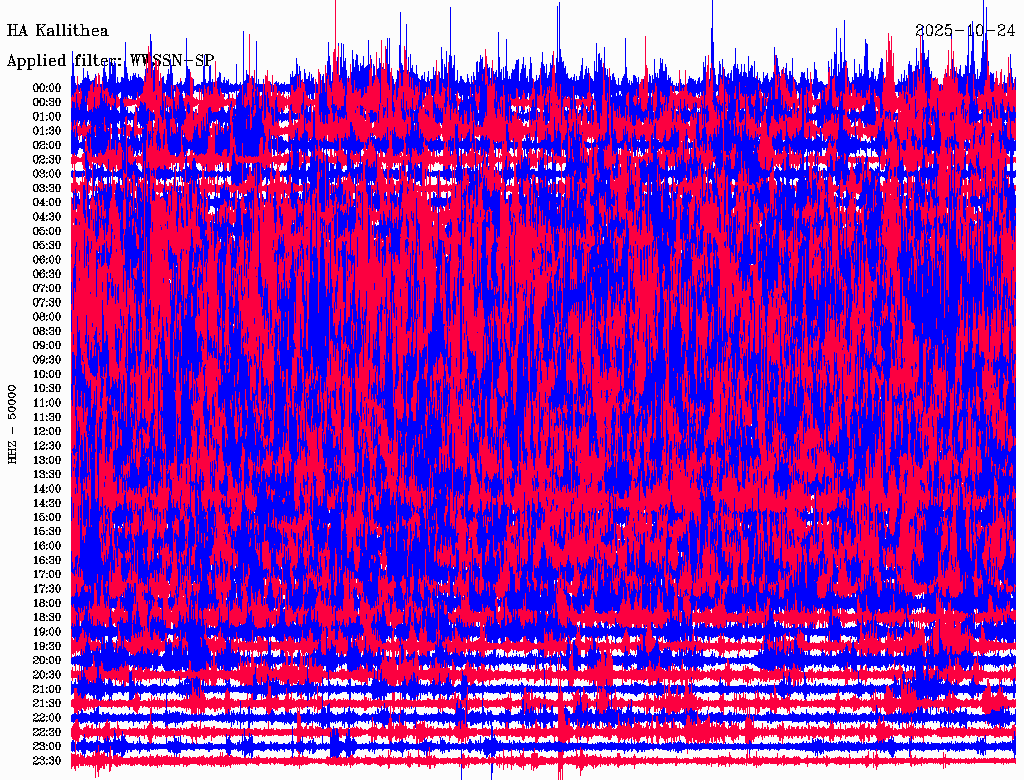Select the 23:30 time label

[47, 760]
